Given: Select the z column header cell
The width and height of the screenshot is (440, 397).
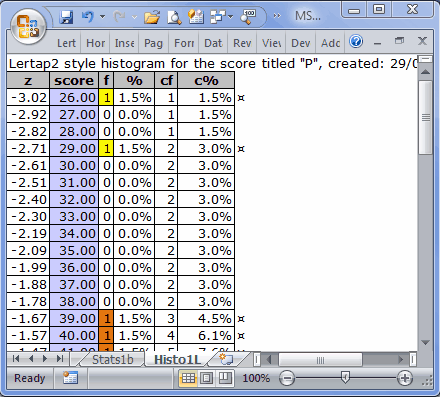Looking at the screenshot, I should (28, 80).
